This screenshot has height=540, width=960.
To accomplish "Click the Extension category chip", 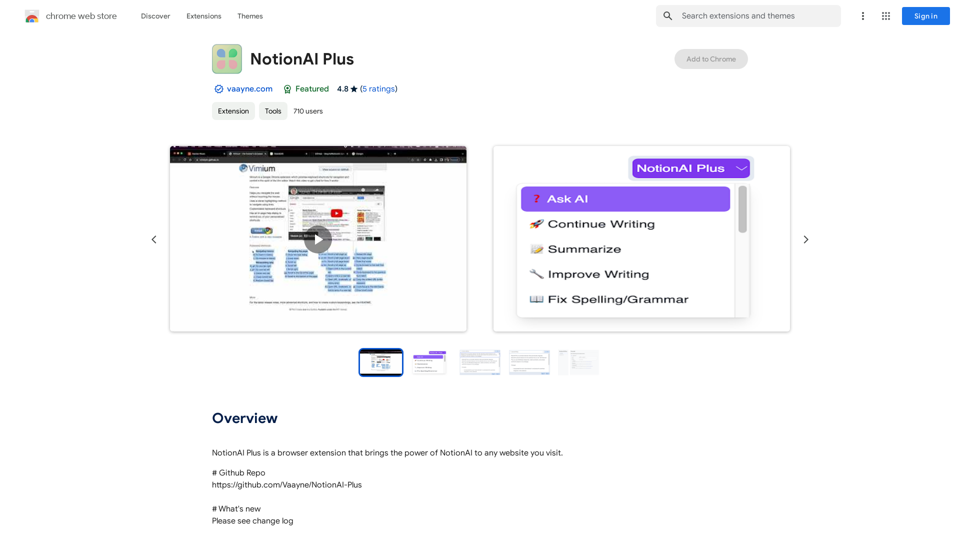I will point(233,111).
